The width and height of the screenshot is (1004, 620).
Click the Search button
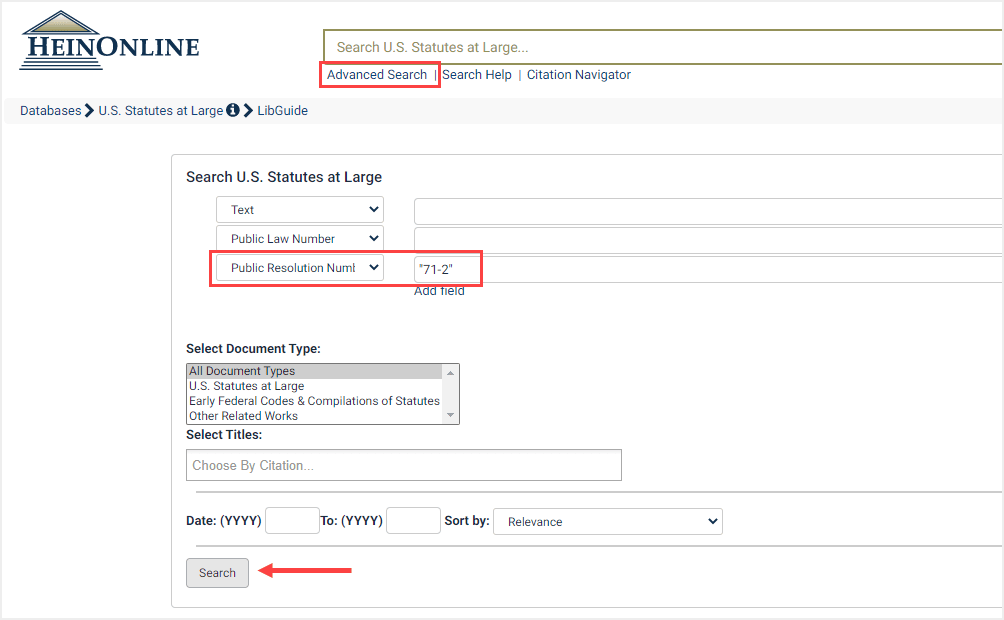click(x=217, y=573)
